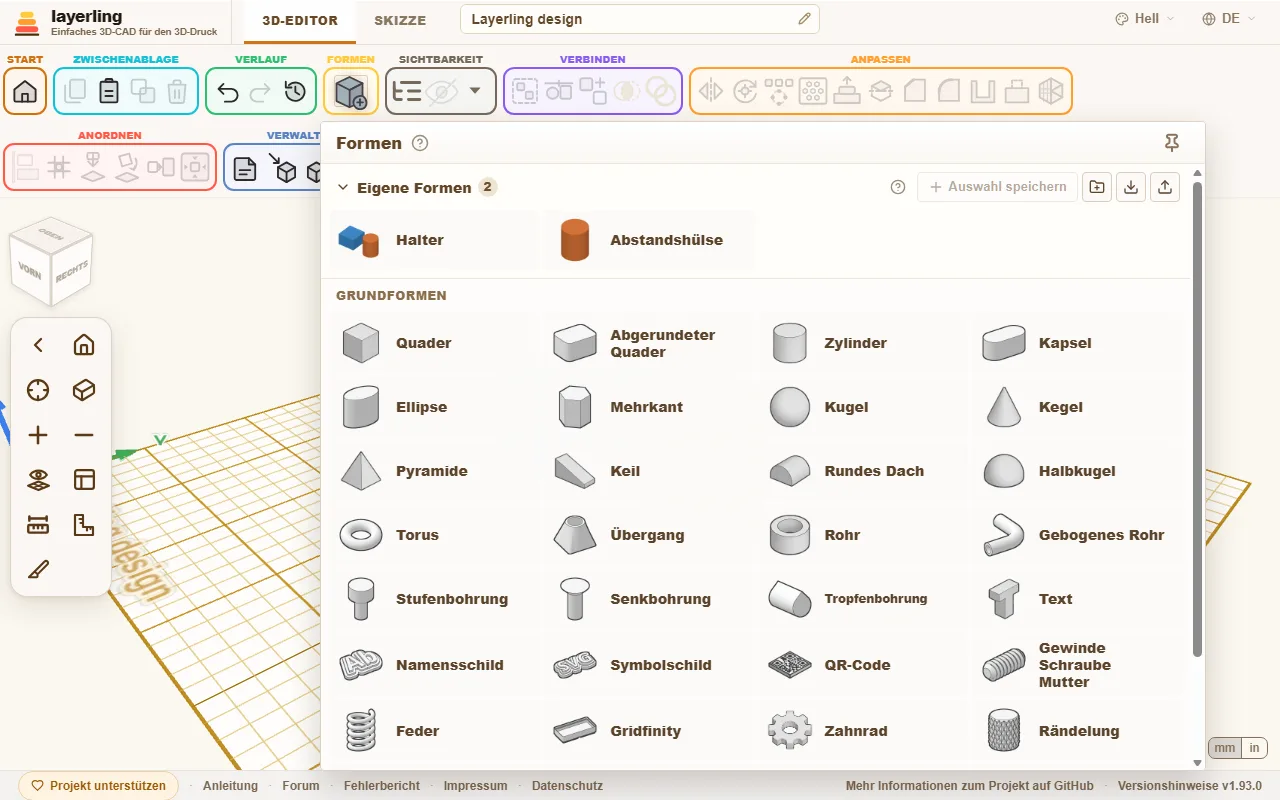Add a Torus shape

click(434, 535)
